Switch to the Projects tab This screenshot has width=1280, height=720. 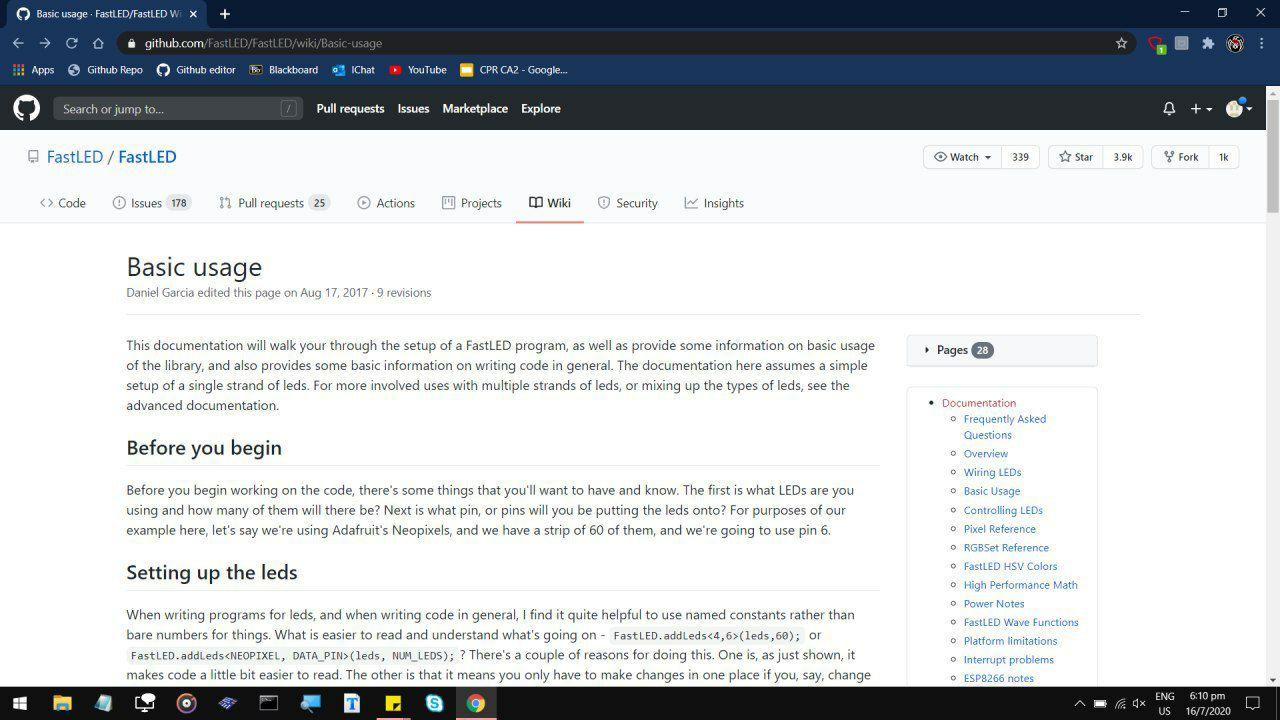point(472,203)
